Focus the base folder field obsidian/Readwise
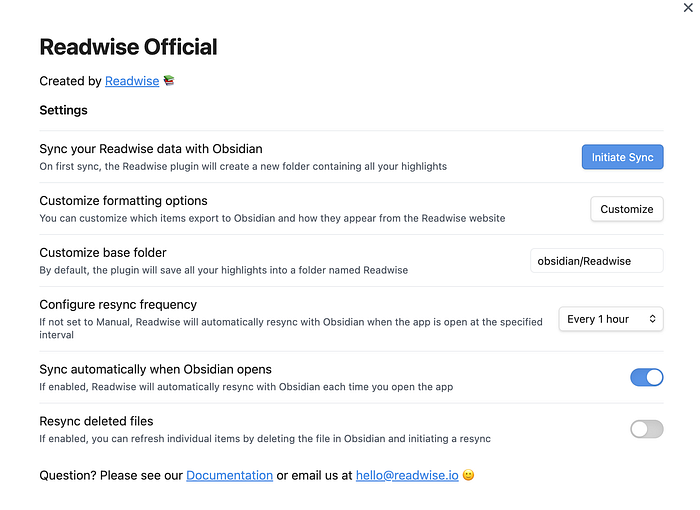 coord(596,261)
